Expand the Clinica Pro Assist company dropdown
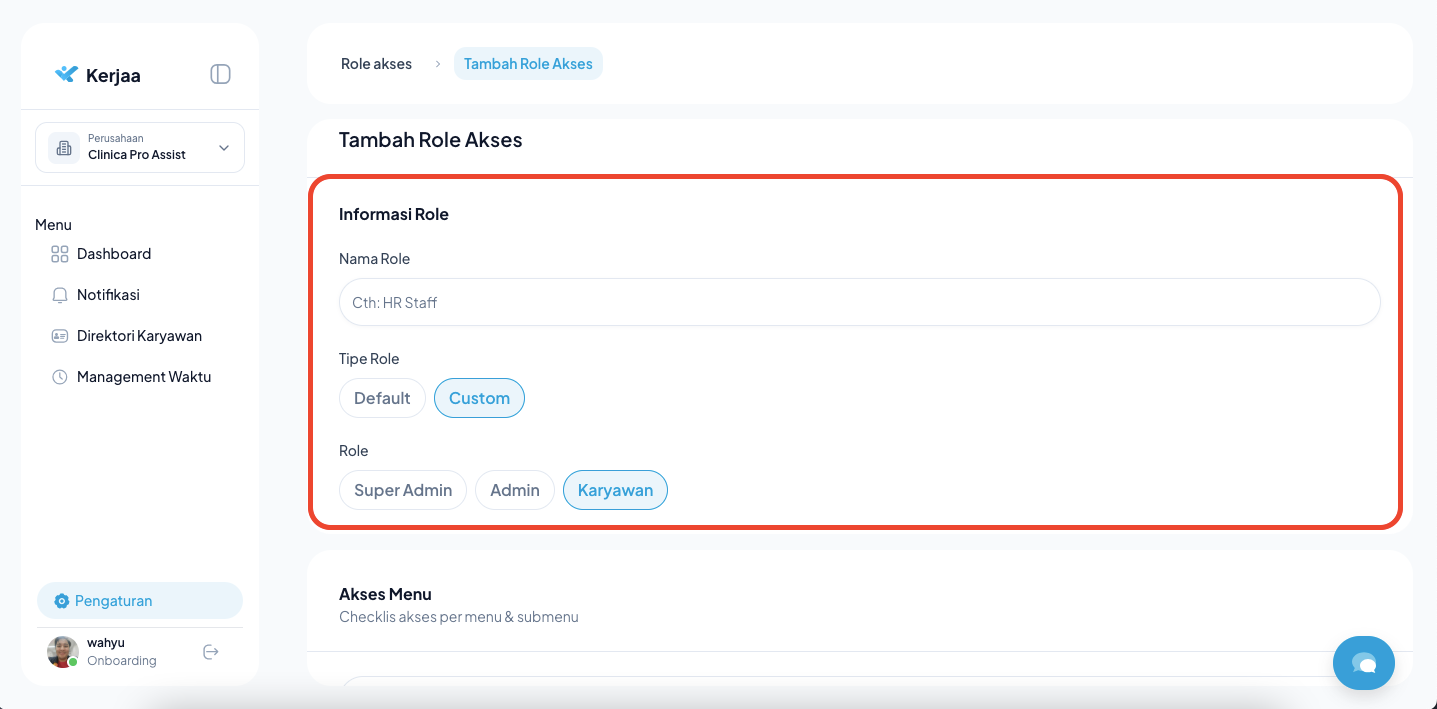1437x709 pixels. pyautogui.click(x=224, y=148)
